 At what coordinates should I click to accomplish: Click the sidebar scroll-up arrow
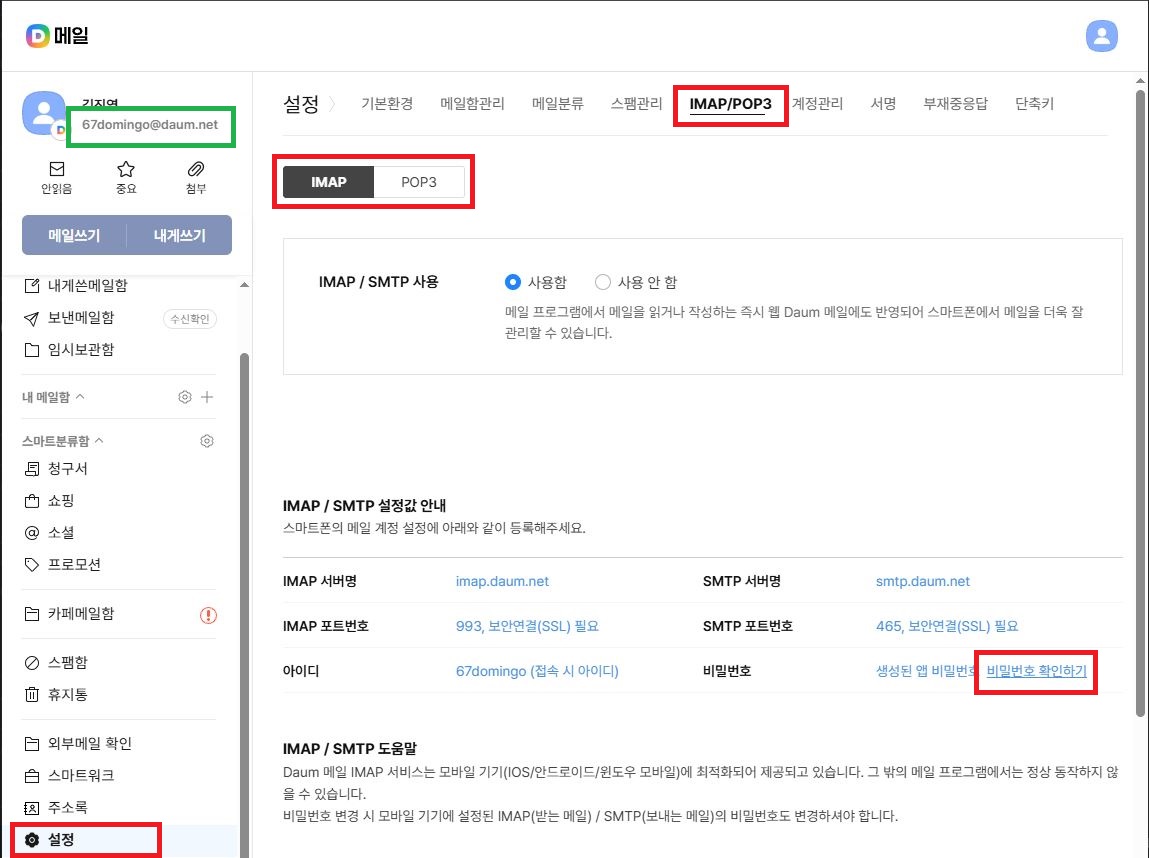tap(245, 285)
